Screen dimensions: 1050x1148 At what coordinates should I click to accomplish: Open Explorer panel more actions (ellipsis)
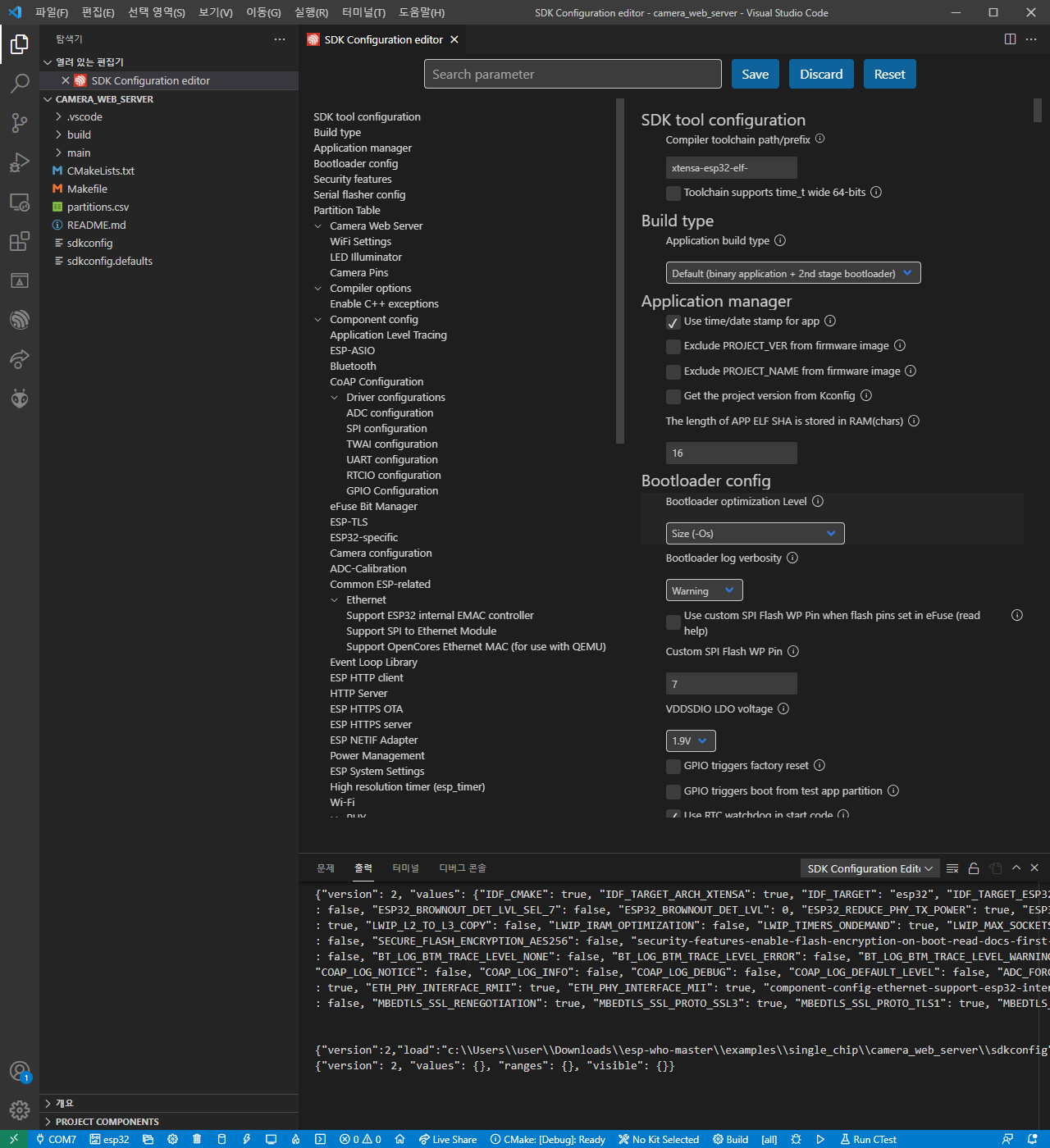280,39
